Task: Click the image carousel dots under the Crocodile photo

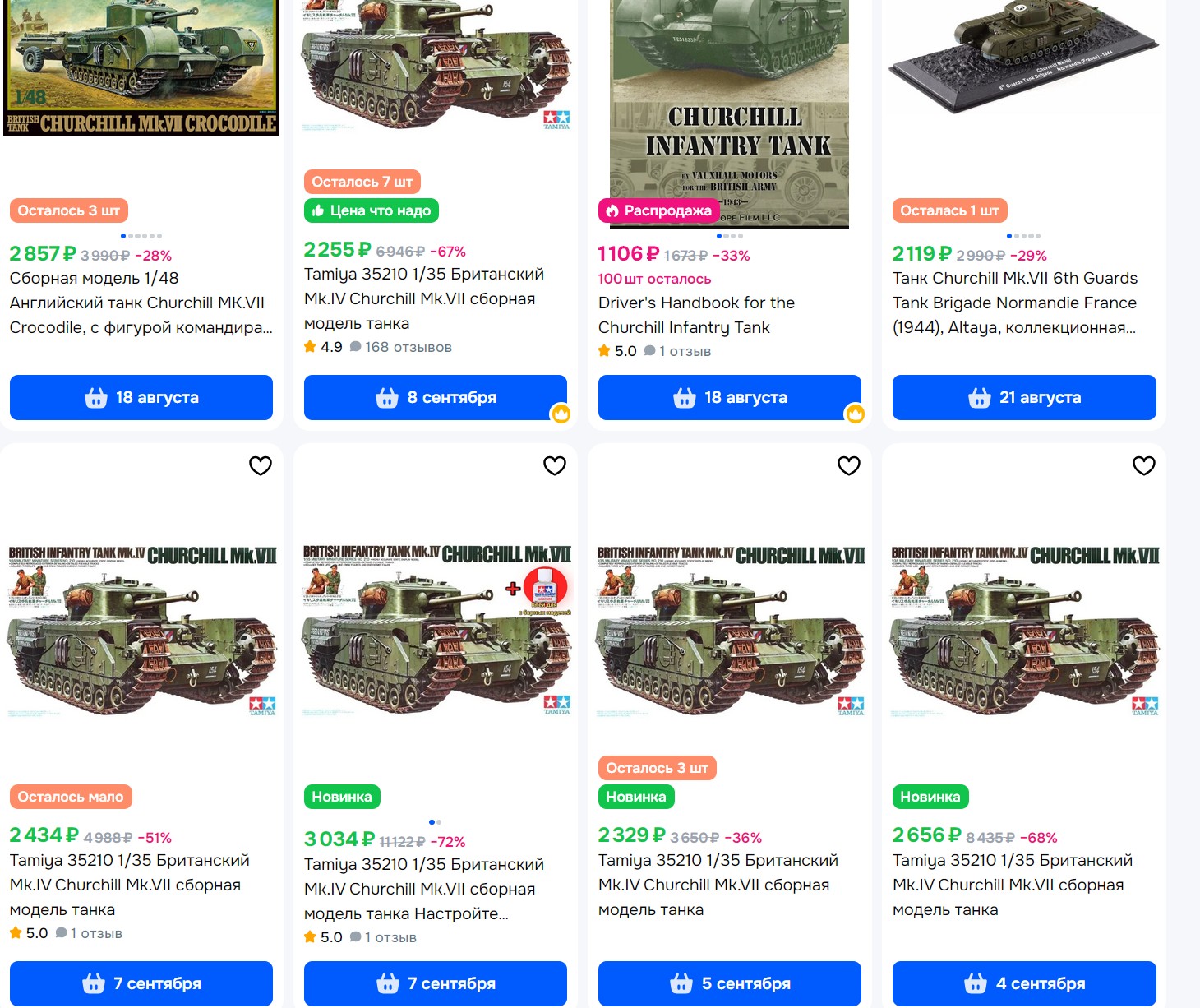Action: click(x=141, y=236)
